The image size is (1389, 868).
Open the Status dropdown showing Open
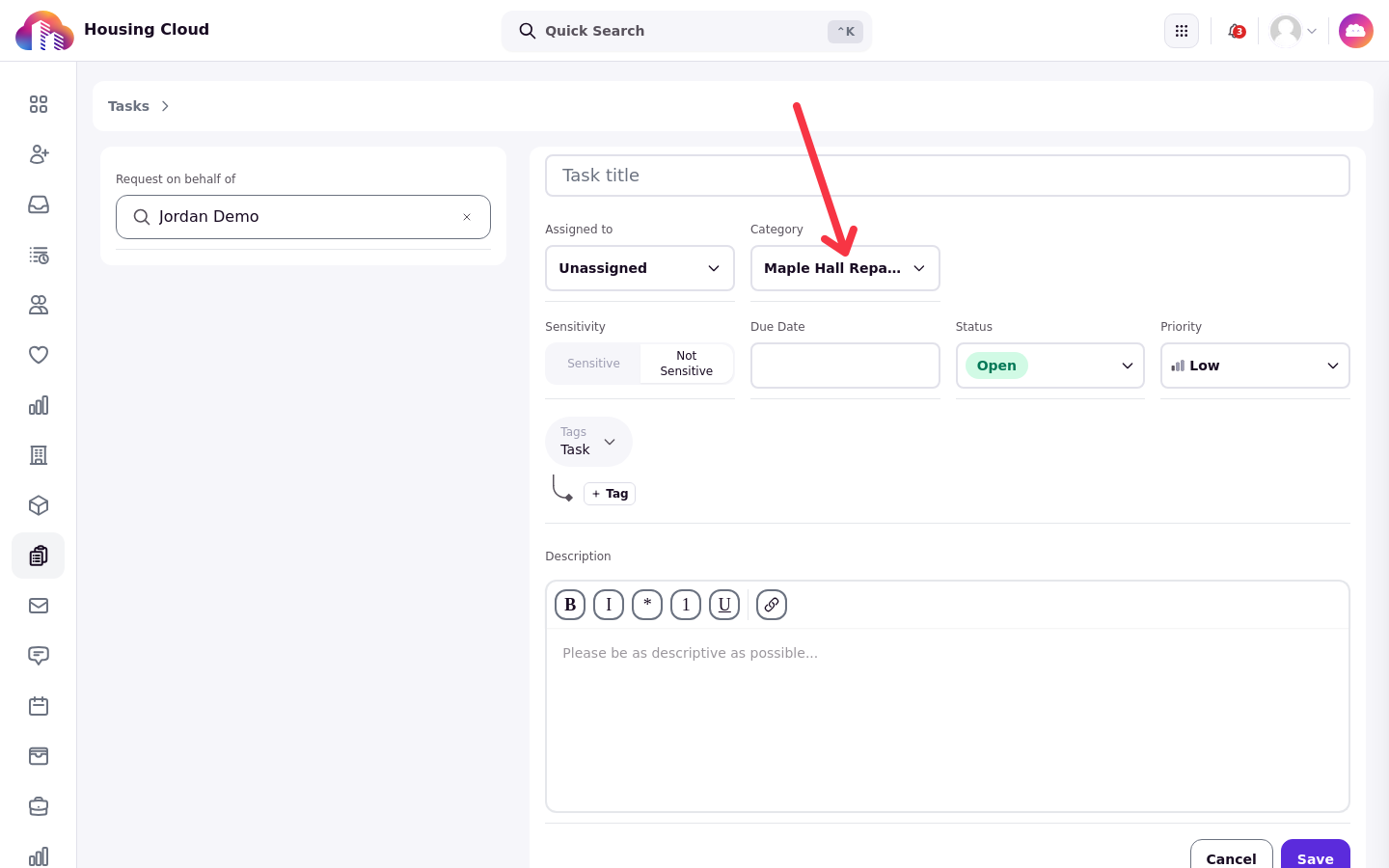(x=1050, y=366)
